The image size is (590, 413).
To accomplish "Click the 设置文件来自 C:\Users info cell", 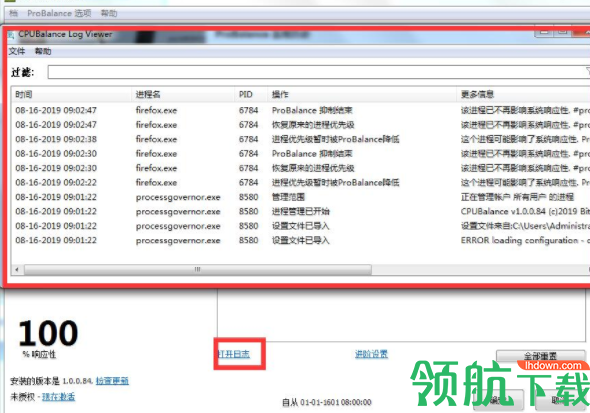I will pyautogui.click(x=525, y=226).
